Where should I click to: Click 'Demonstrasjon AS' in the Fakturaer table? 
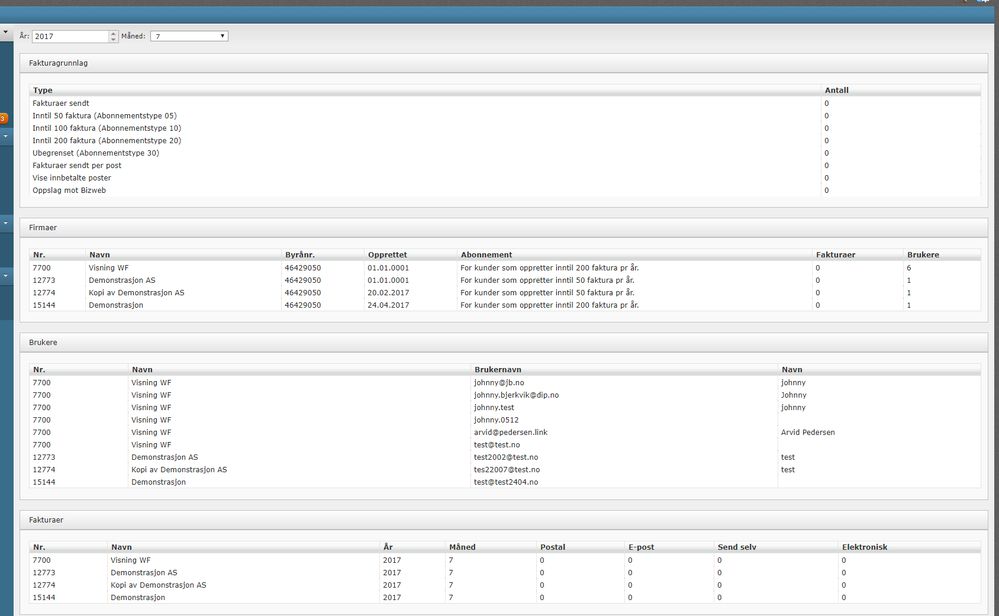(144, 573)
